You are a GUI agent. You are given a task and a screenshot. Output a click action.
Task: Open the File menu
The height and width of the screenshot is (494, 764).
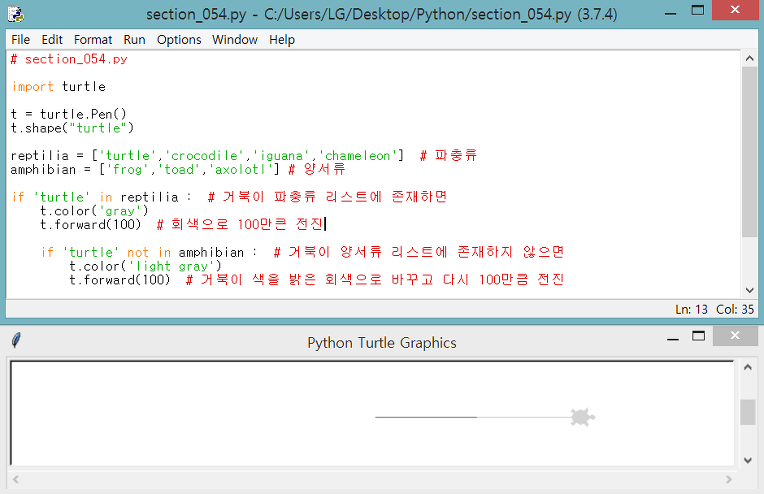(20, 39)
